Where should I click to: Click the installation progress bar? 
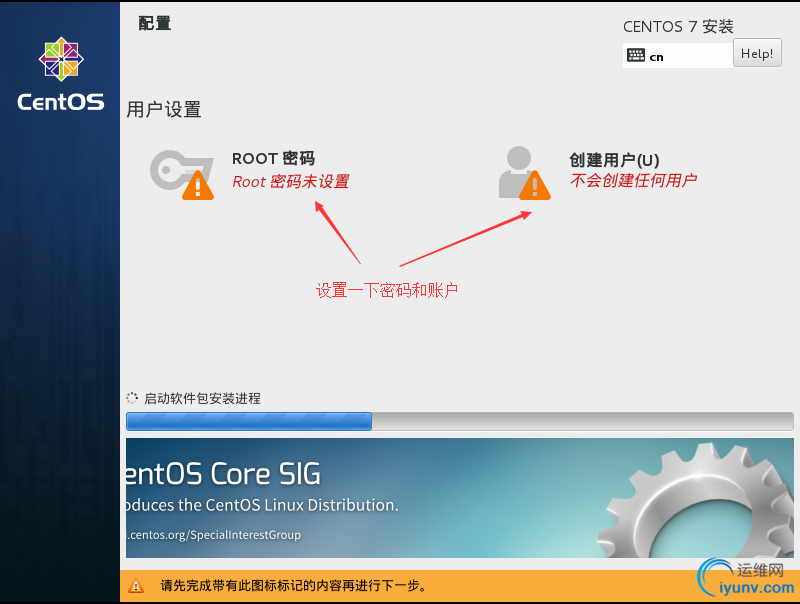click(460, 421)
